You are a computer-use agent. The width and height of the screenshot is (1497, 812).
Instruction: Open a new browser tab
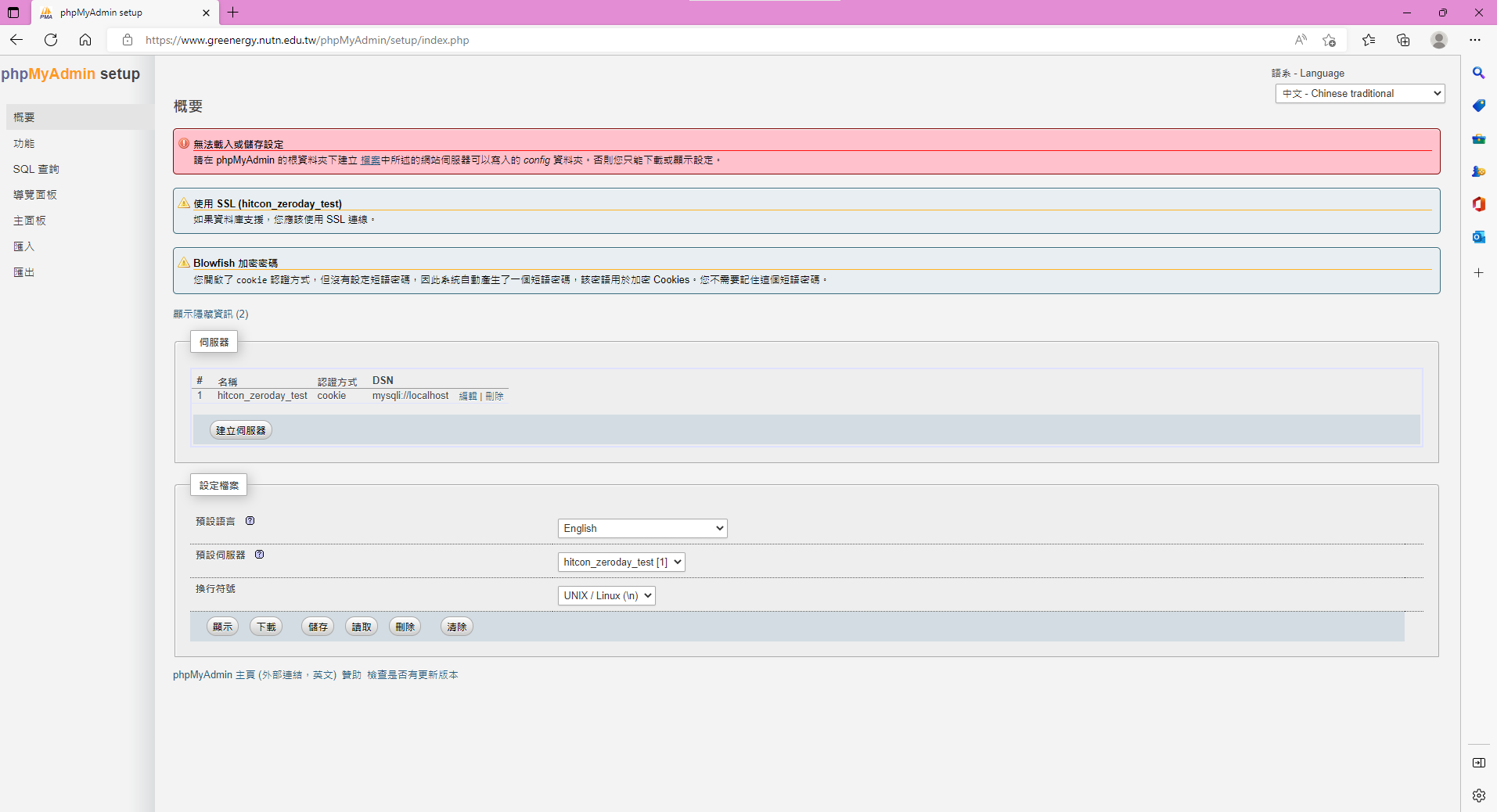pos(233,13)
